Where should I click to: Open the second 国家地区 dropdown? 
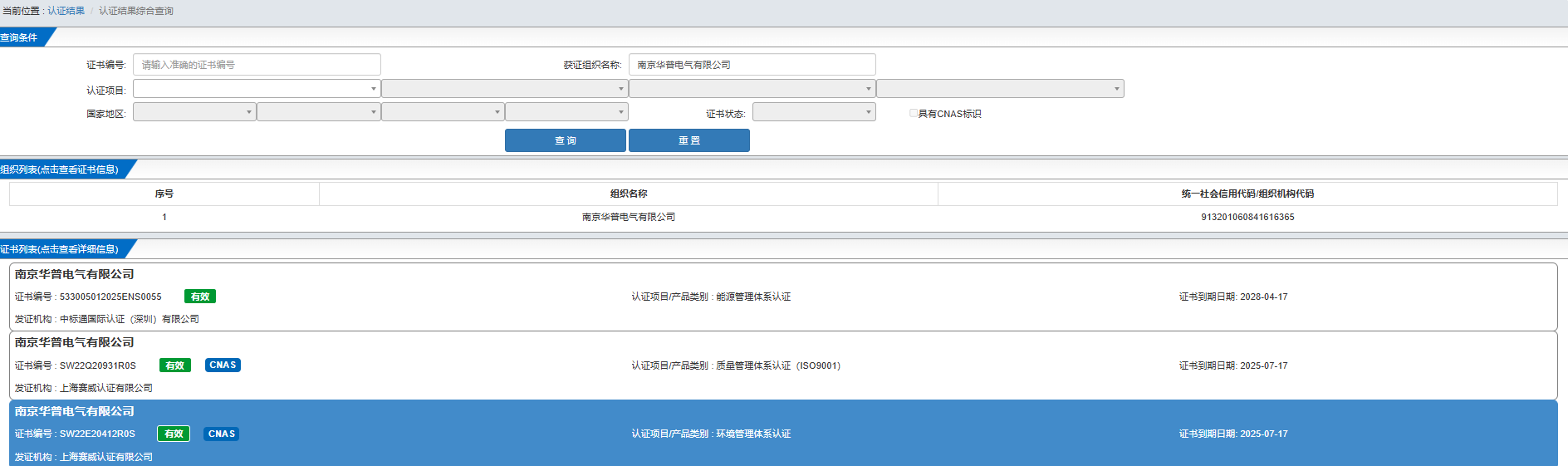click(318, 112)
